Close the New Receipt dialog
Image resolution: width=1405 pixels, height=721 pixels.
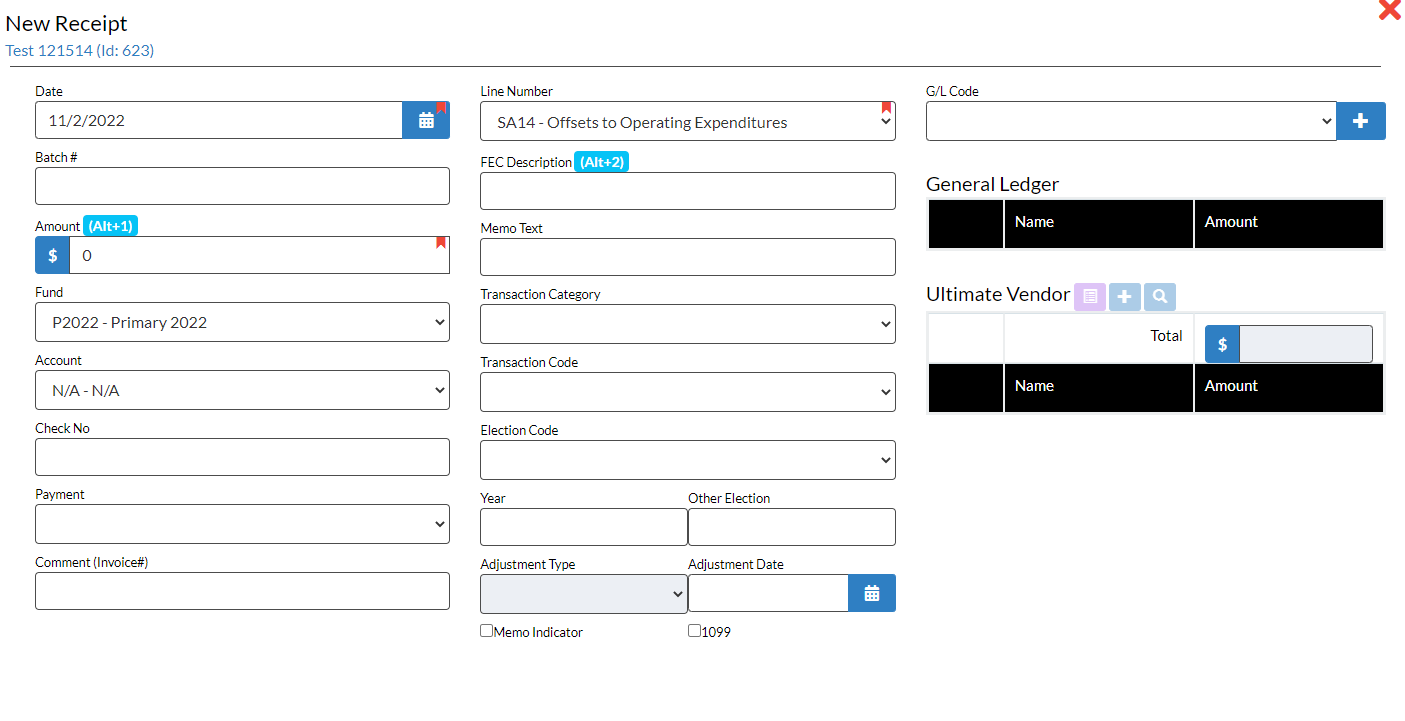click(x=1389, y=11)
